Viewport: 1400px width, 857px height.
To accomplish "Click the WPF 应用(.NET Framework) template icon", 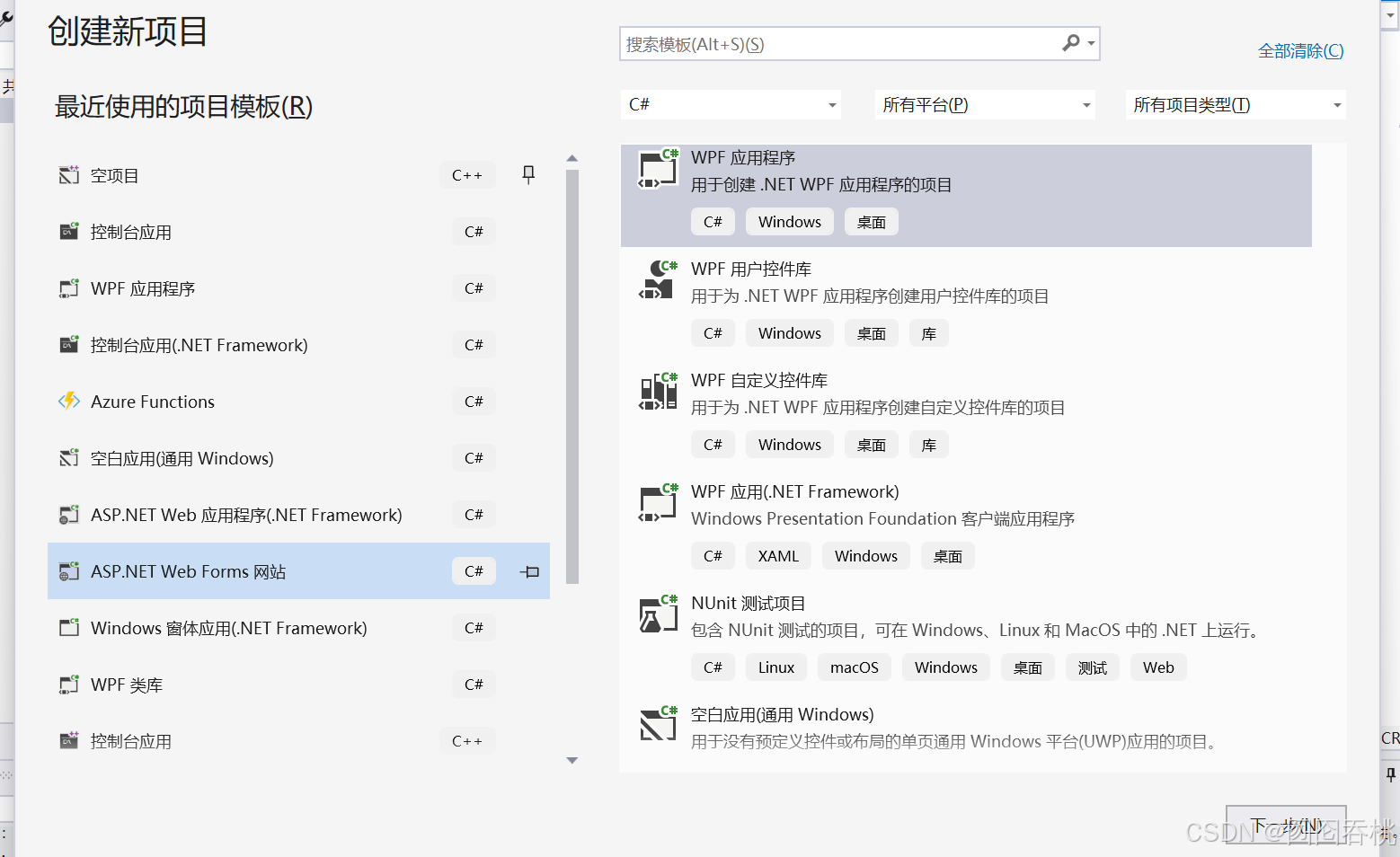I will point(658,503).
